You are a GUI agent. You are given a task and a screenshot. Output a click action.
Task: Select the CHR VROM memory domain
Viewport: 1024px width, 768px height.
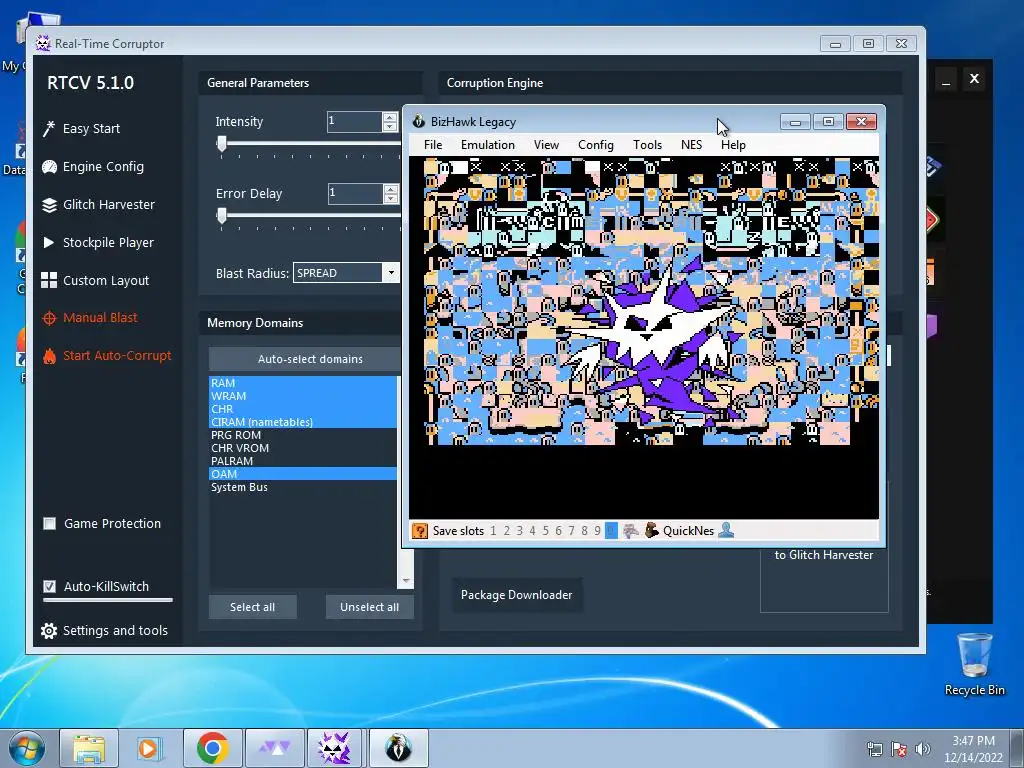pyautogui.click(x=302, y=448)
